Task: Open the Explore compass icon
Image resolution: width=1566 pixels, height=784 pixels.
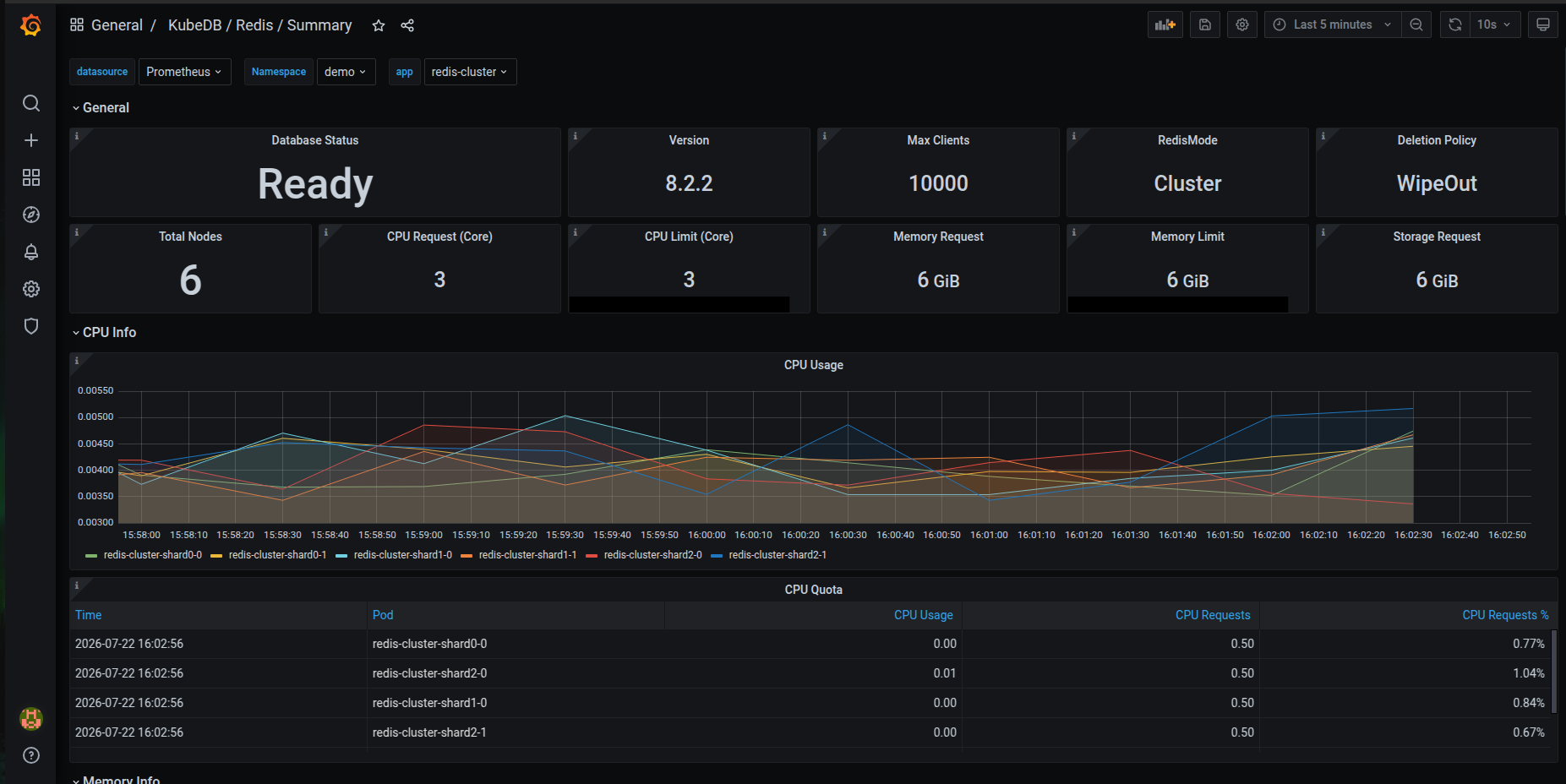Action: point(31,215)
